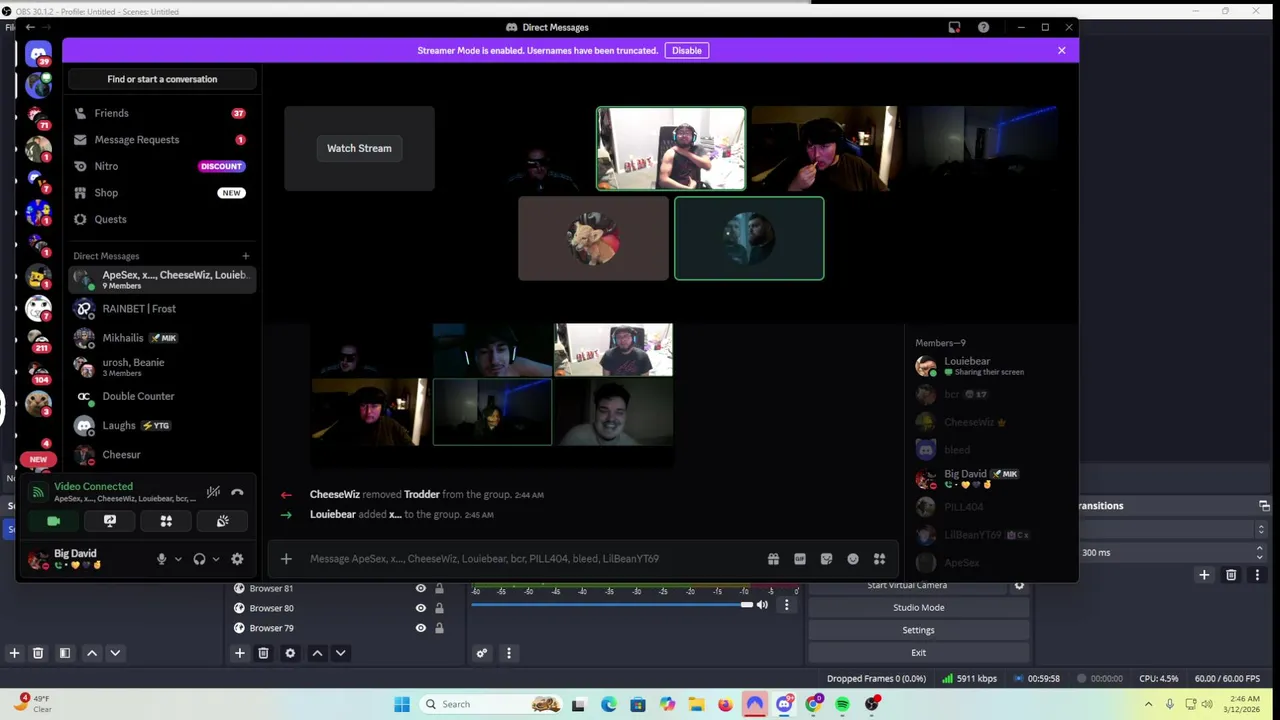Viewport: 1280px width, 720px height.
Task: Add a new source in OBS Sources panel
Action: tap(239, 653)
